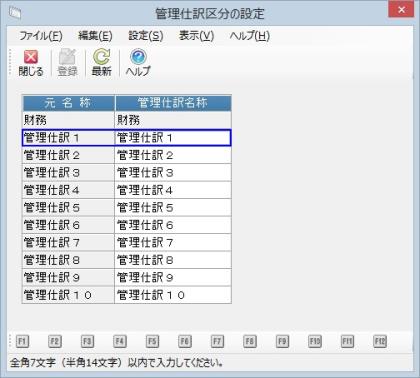Screen dimensions: 420x378
Task: Open the ファイル(F) menu
Action: 41,35
